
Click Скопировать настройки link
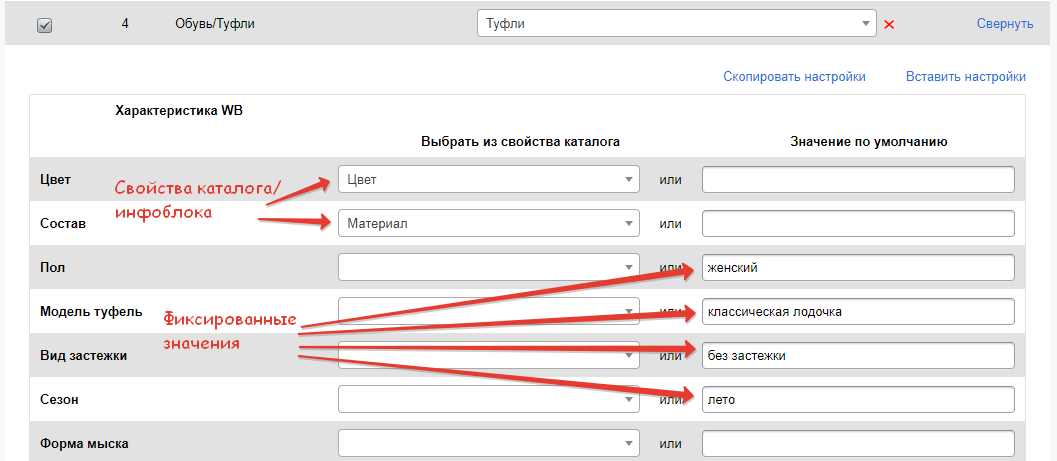point(794,76)
